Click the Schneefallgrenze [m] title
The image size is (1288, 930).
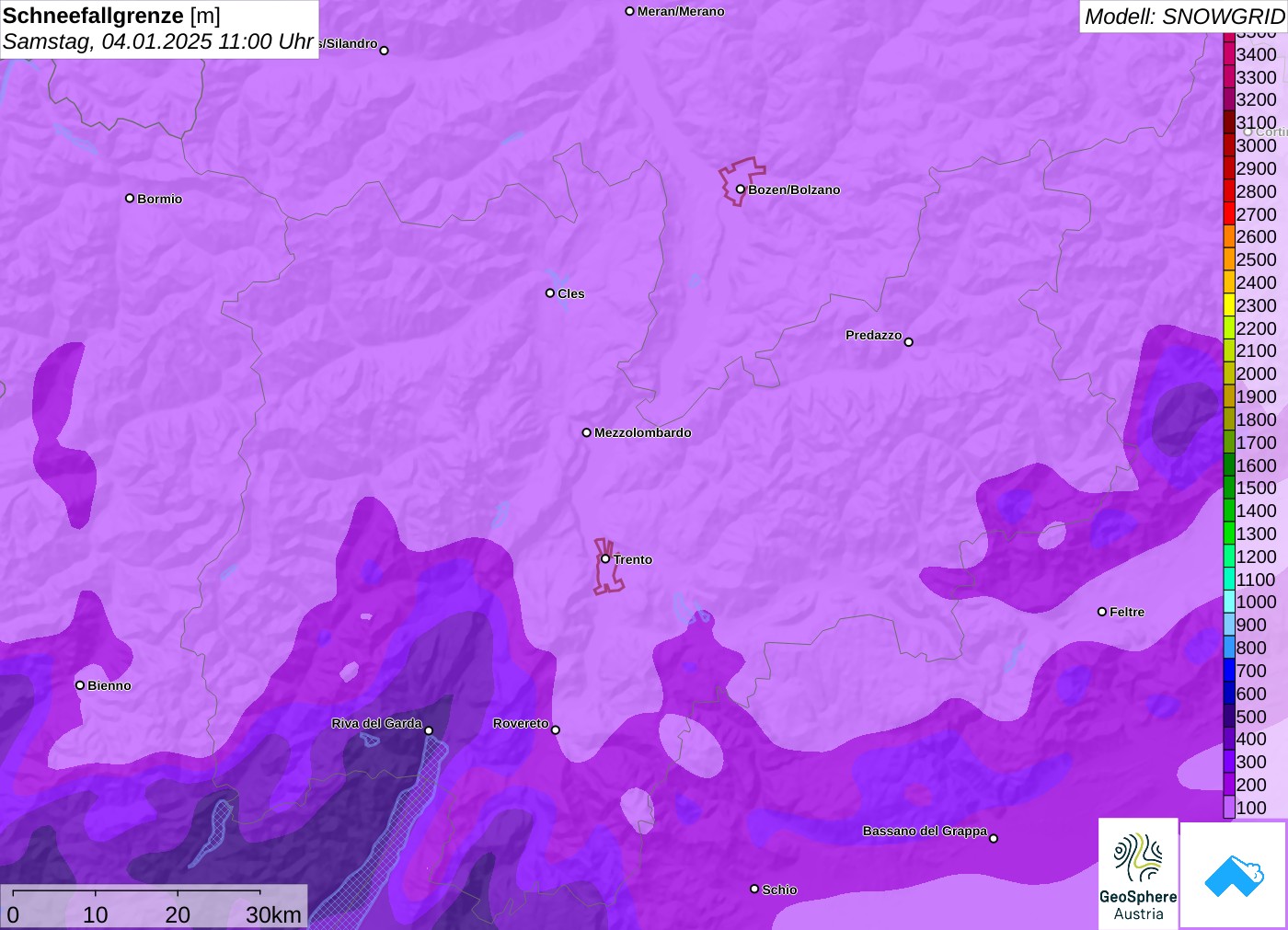coord(112,16)
